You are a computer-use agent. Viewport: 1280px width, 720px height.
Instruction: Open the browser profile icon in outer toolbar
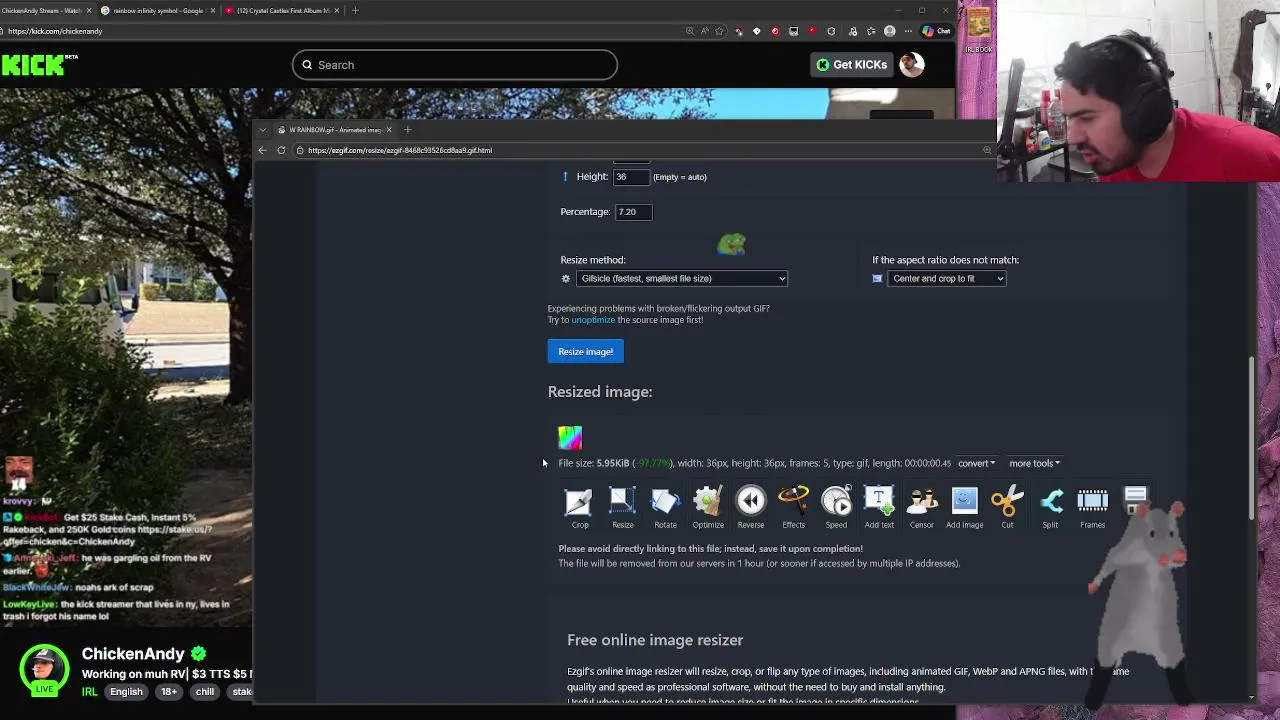pos(889,31)
